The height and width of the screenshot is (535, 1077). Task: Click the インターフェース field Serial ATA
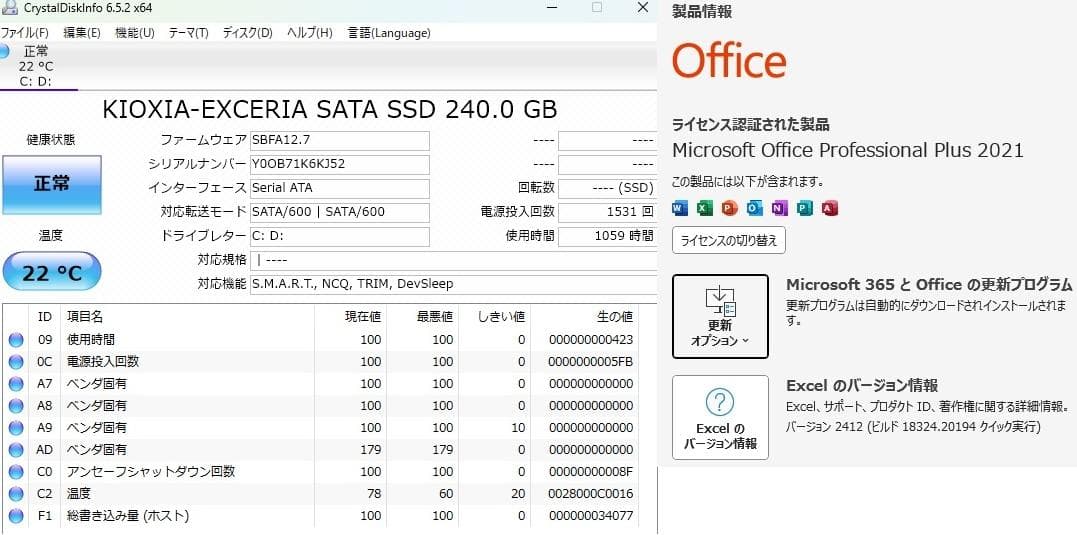[340, 187]
